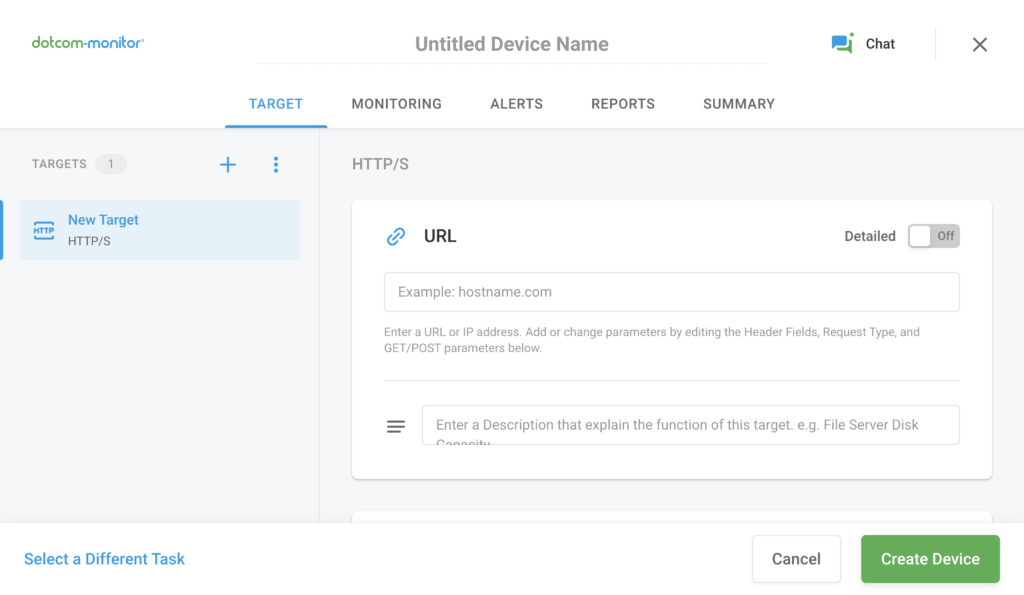Focus the URL hostname input field

(672, 292)
